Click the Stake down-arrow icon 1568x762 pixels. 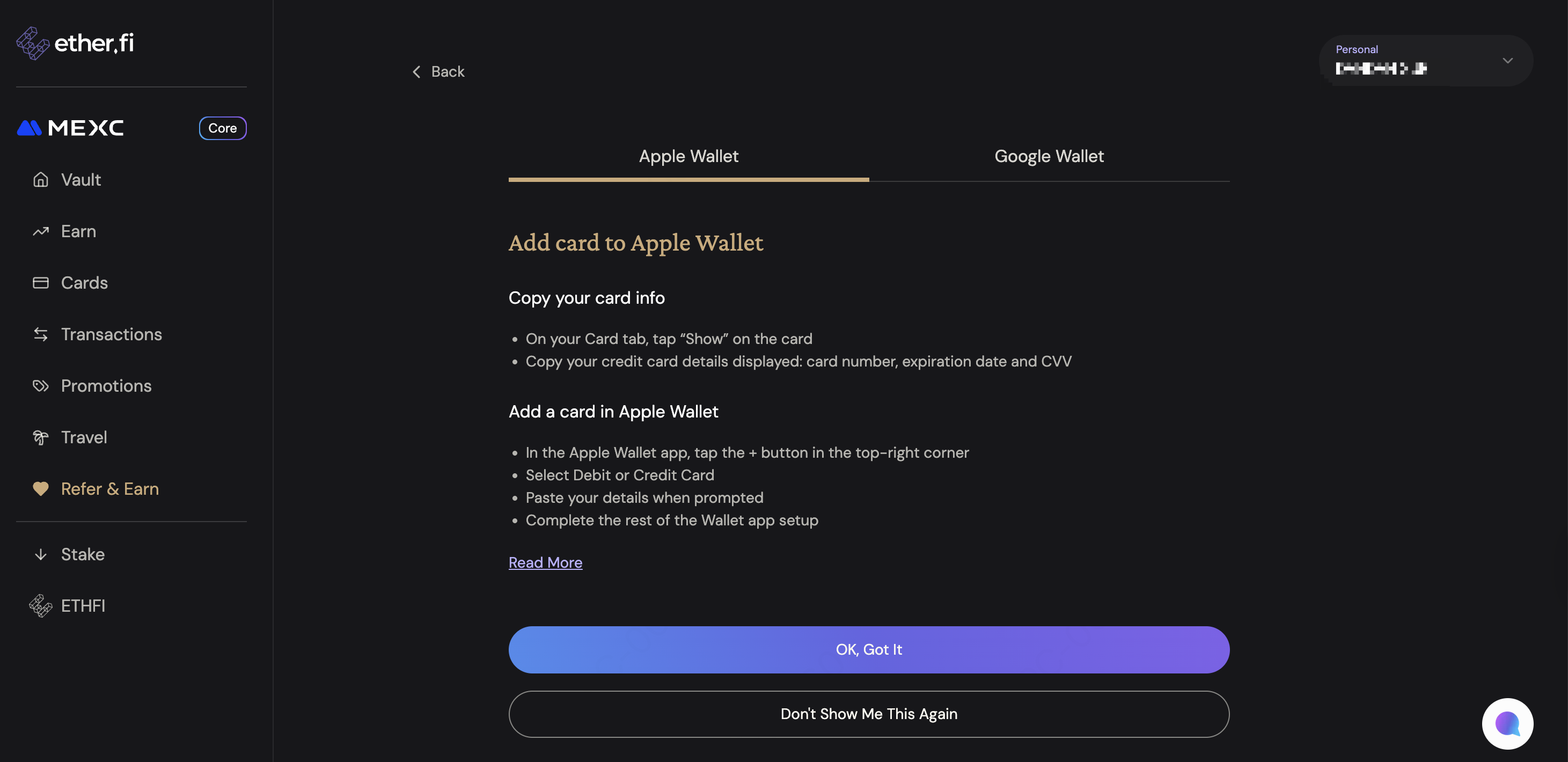click(41, 554)
